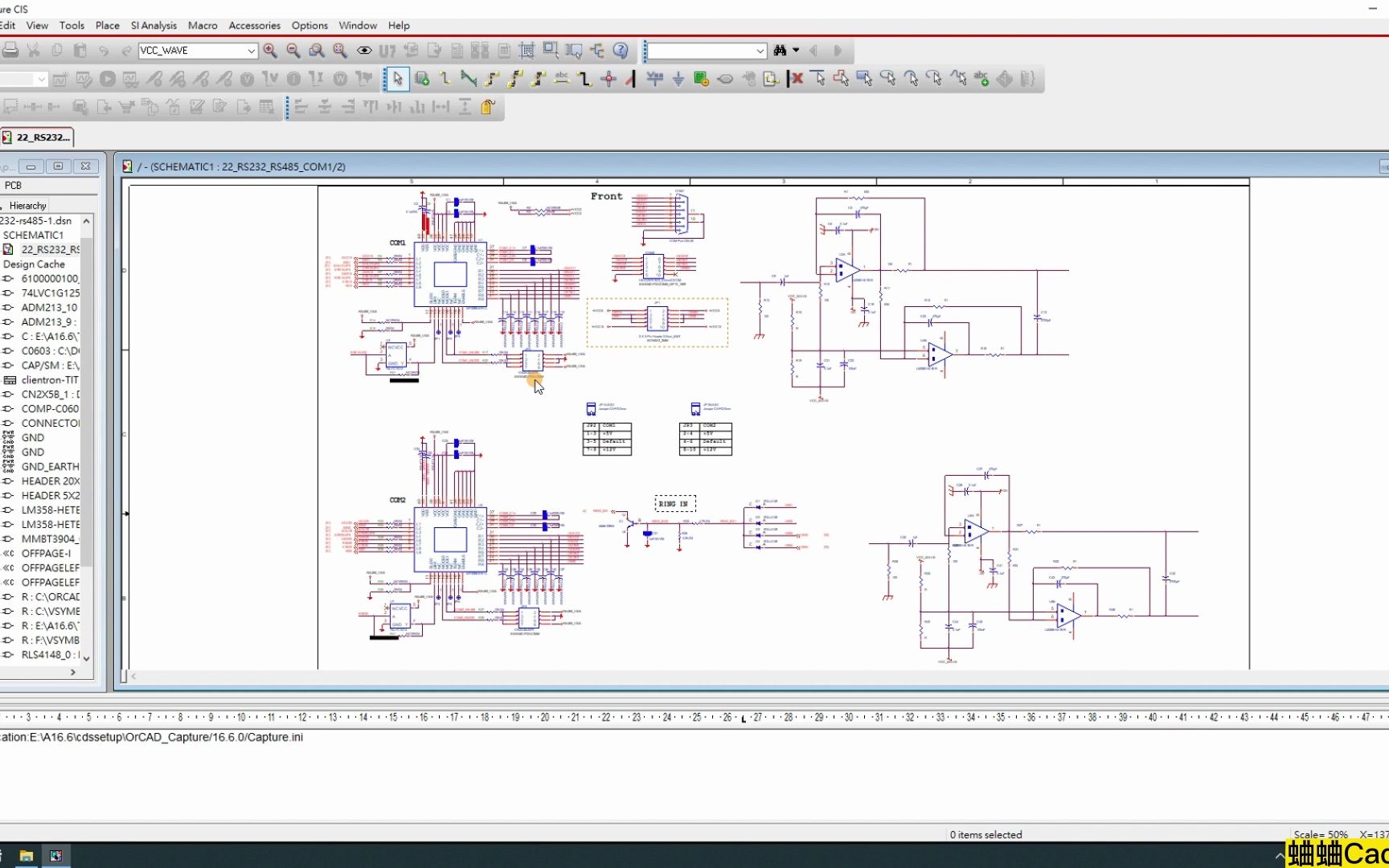Viewport: 1389px width, 868px height.
Task: Toggle Drag Connected Object mode
Action: tap(574, 51)
